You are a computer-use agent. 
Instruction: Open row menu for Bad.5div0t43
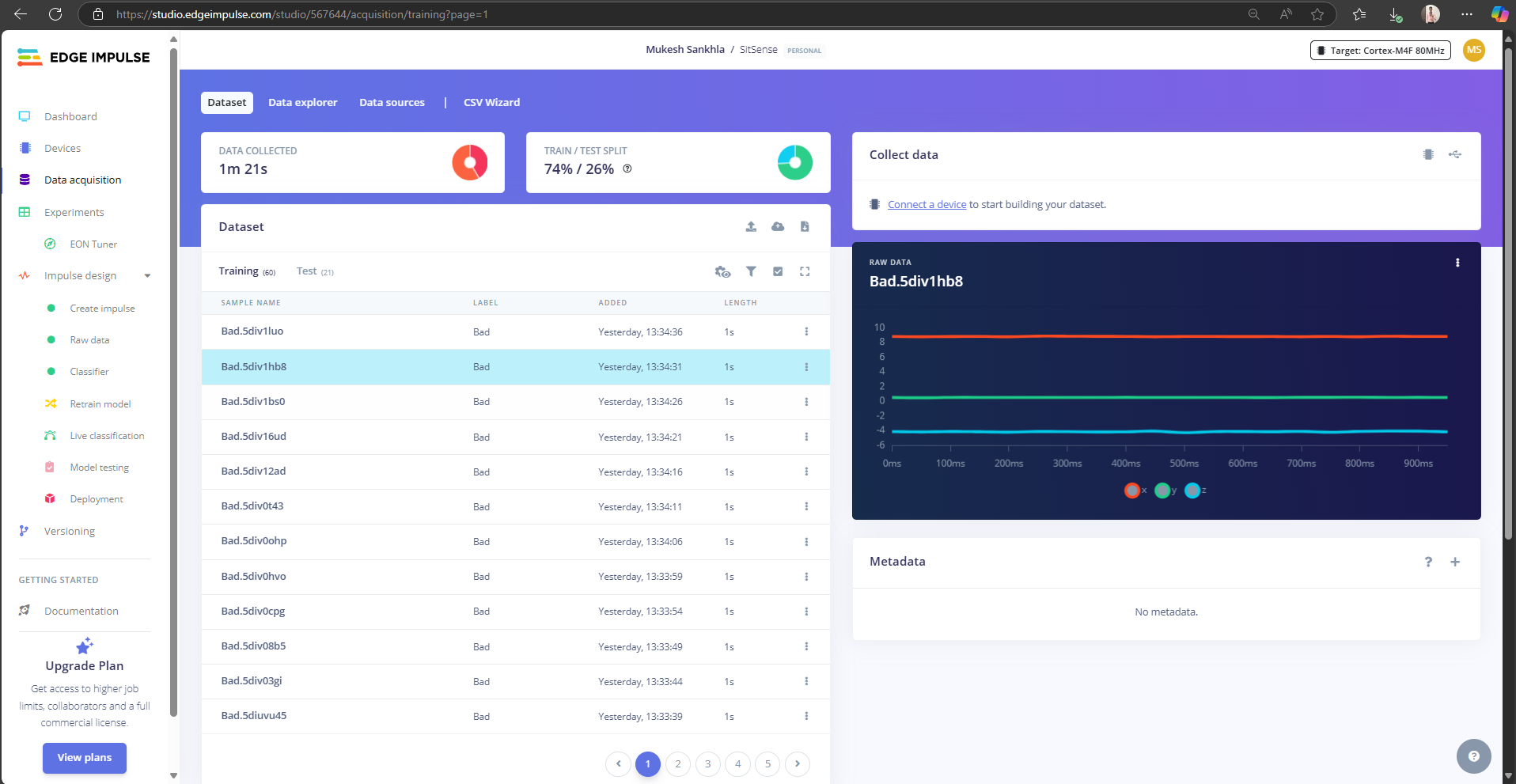tap(806, 506)
